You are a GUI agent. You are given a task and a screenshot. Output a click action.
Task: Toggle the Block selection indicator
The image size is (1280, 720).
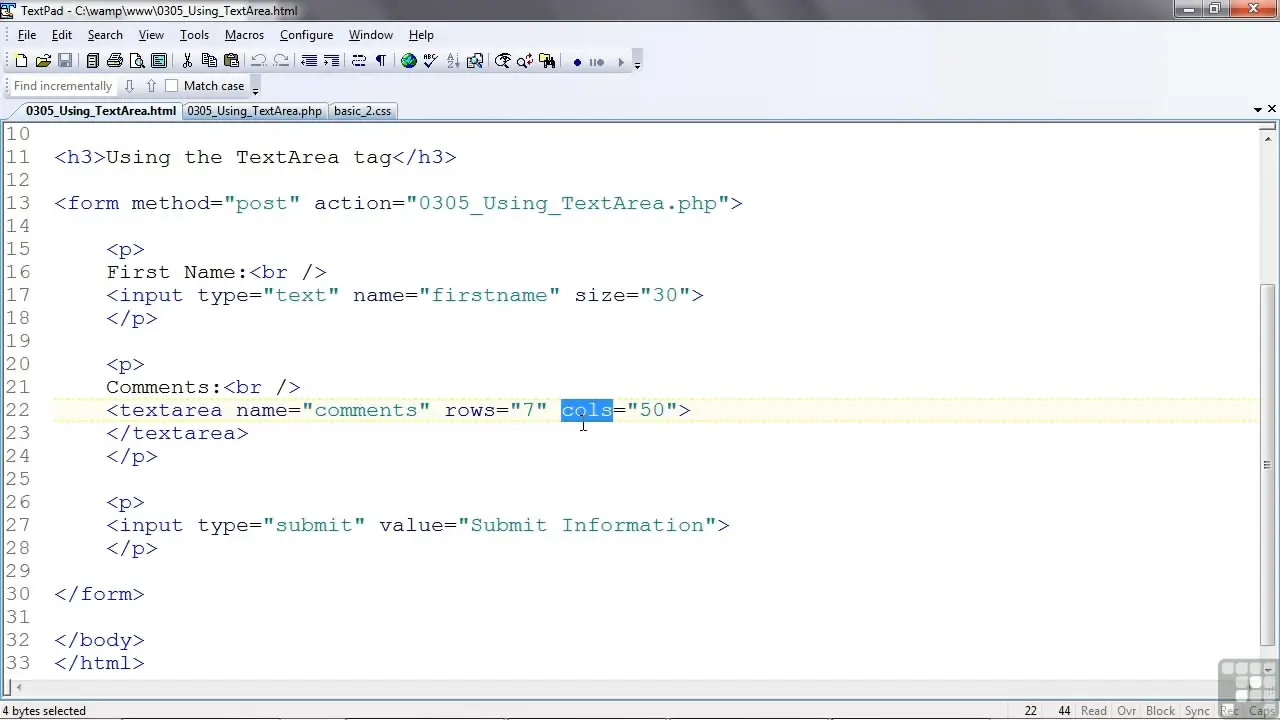pyautogui.click(x=1160, y=711)
